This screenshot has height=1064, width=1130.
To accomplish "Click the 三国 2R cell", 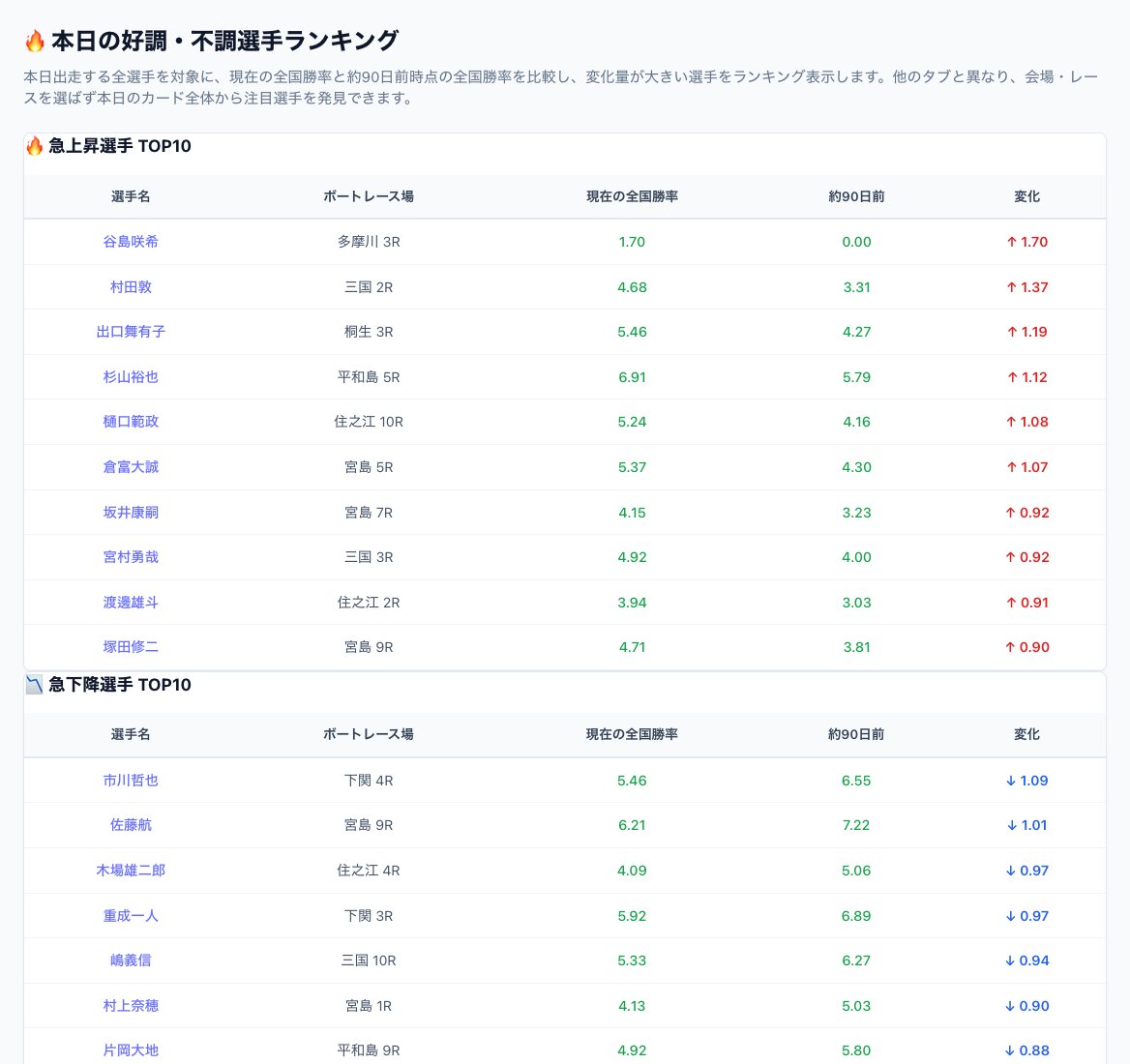I will pos(369,287).
